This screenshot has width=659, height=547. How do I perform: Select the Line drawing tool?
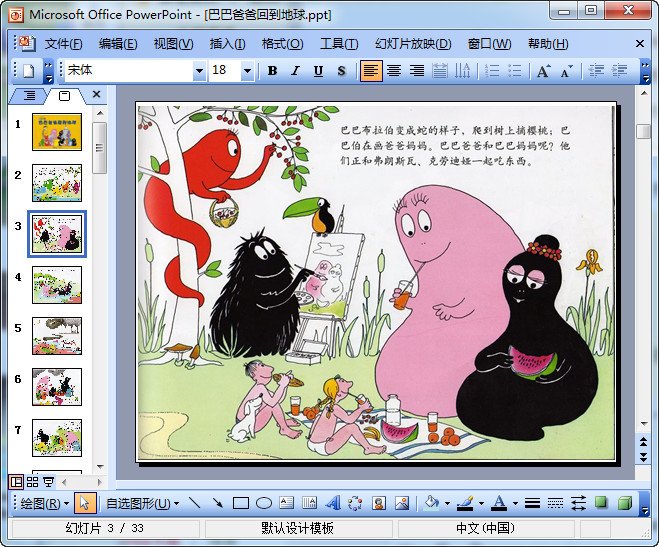click(x=194, y=502)
